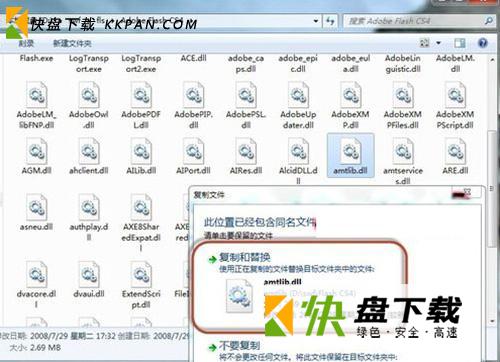The height and width of the screenshot is (362, 500).
Task: Click the search magnifier icon
Action: (488, 21)
